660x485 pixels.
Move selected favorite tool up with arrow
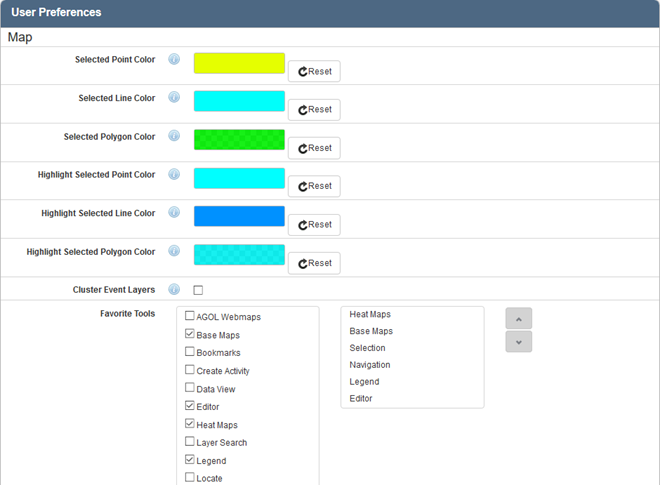[x=518, y=318]
